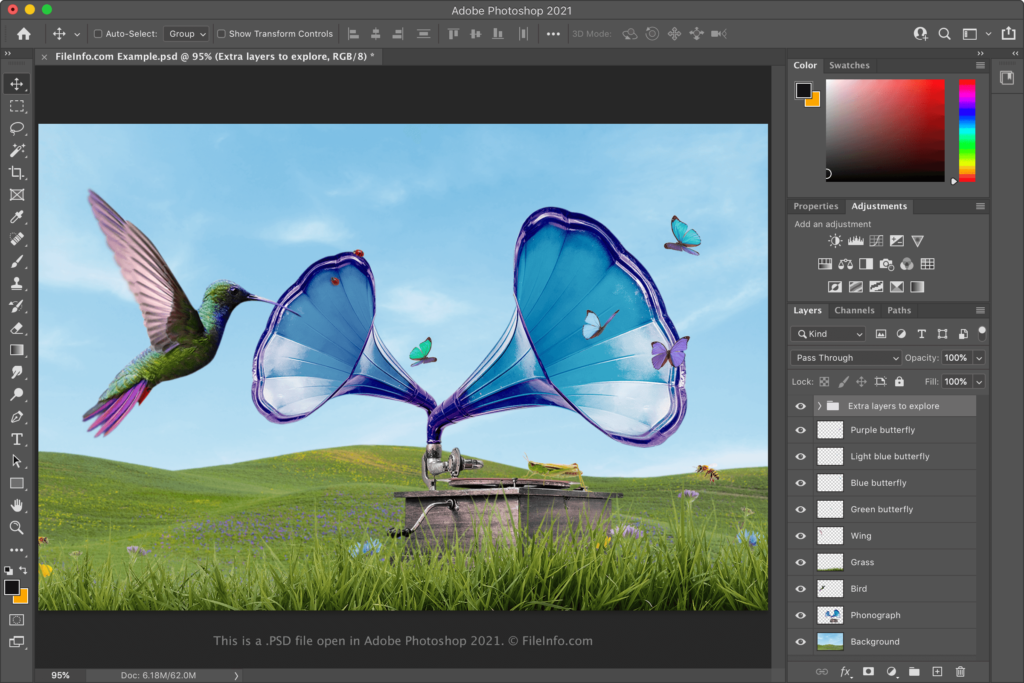The height and width of the screenshot is (683, 1024).
Task: Switch to the Channels tab
Action: coord(854,311)
